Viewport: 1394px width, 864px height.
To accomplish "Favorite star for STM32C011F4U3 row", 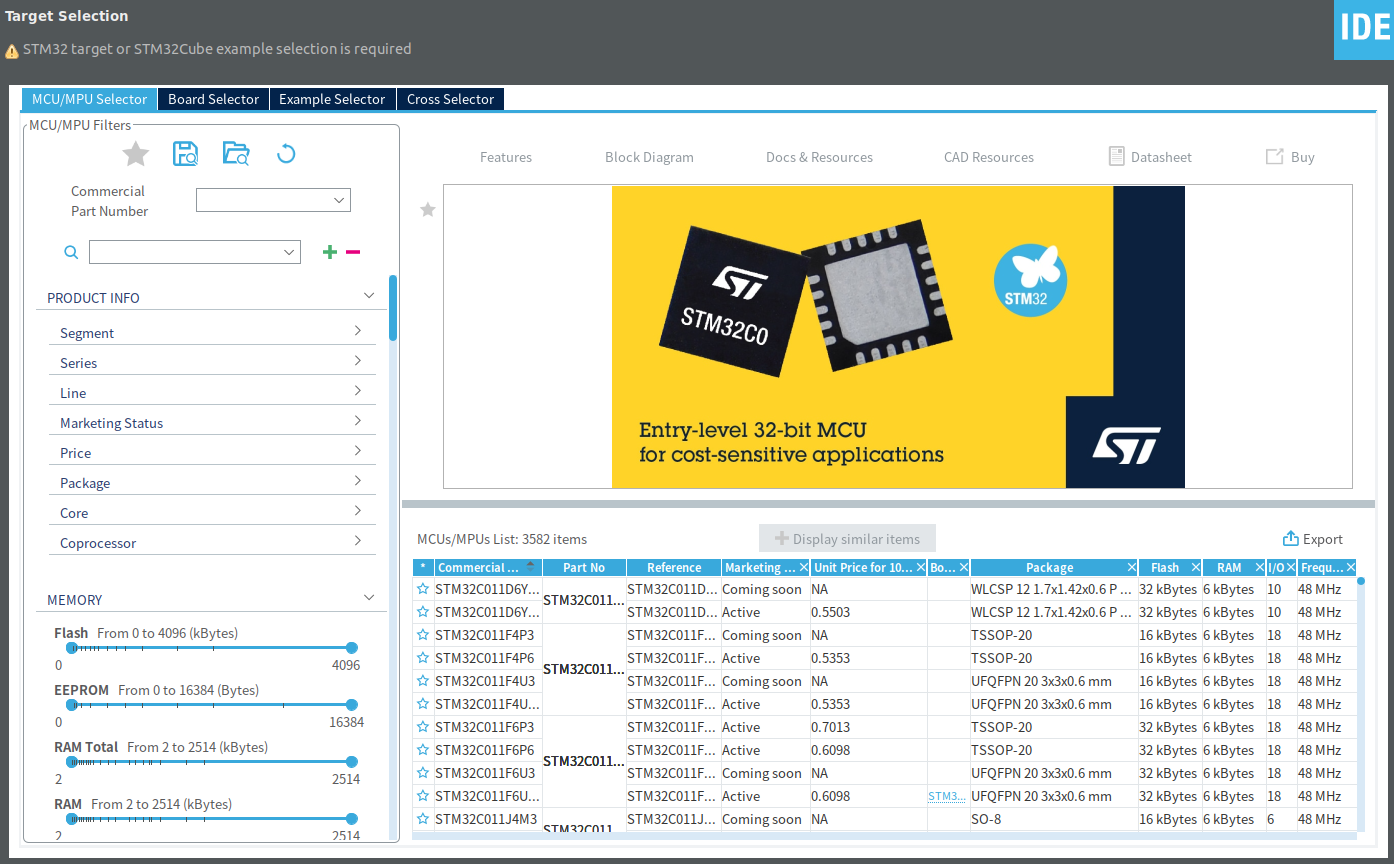I will 423,681.
